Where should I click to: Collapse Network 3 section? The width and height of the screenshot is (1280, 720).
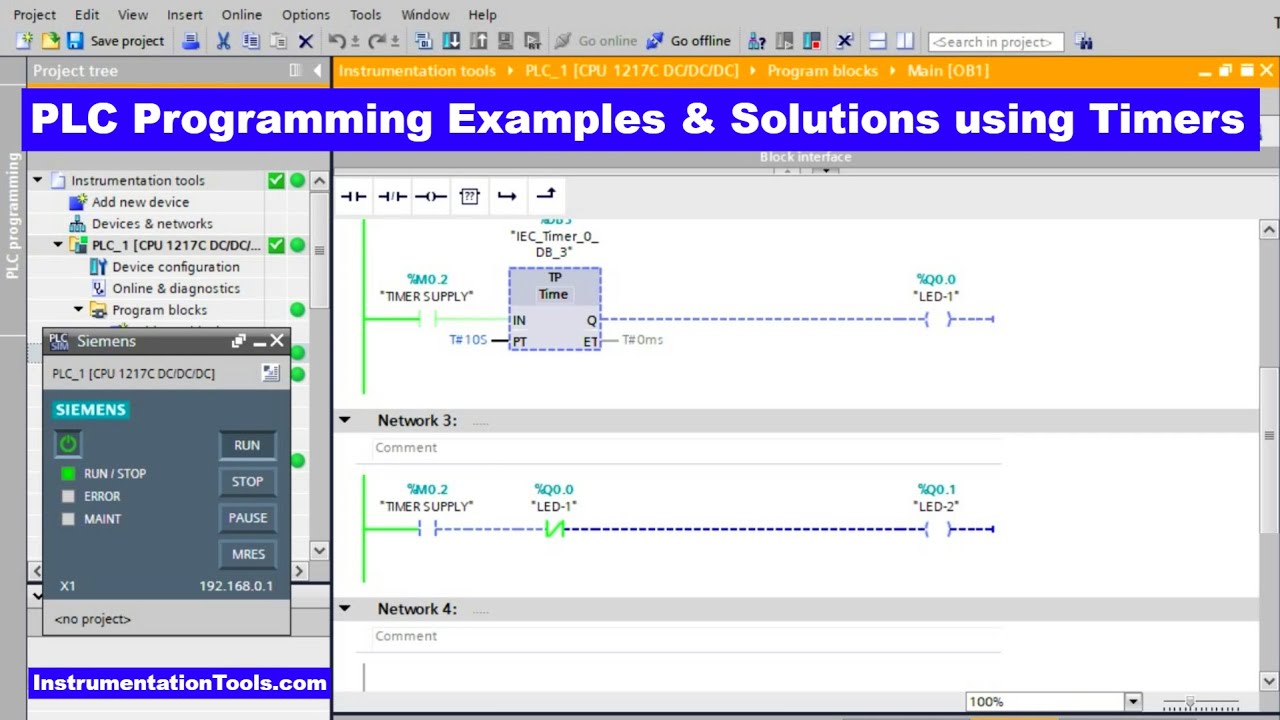pos(345,420)
